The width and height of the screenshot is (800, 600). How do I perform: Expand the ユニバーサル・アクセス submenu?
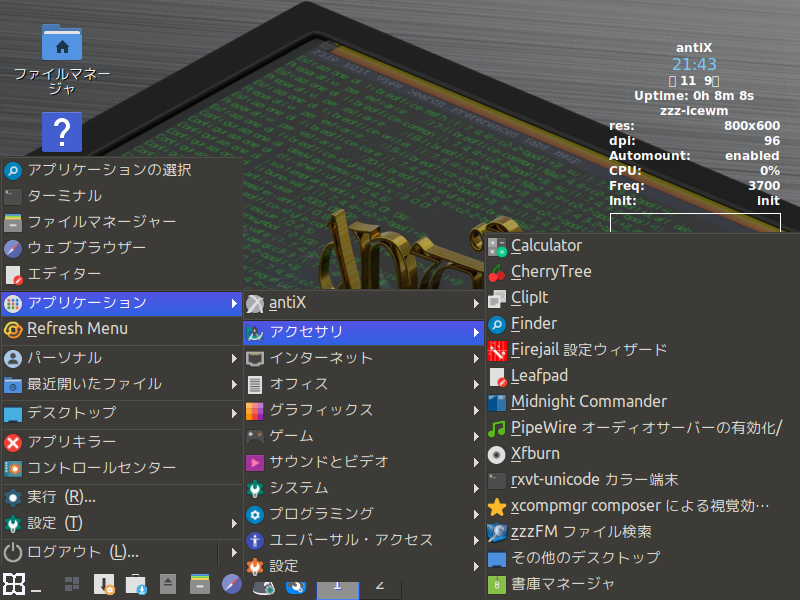[364, 541]
